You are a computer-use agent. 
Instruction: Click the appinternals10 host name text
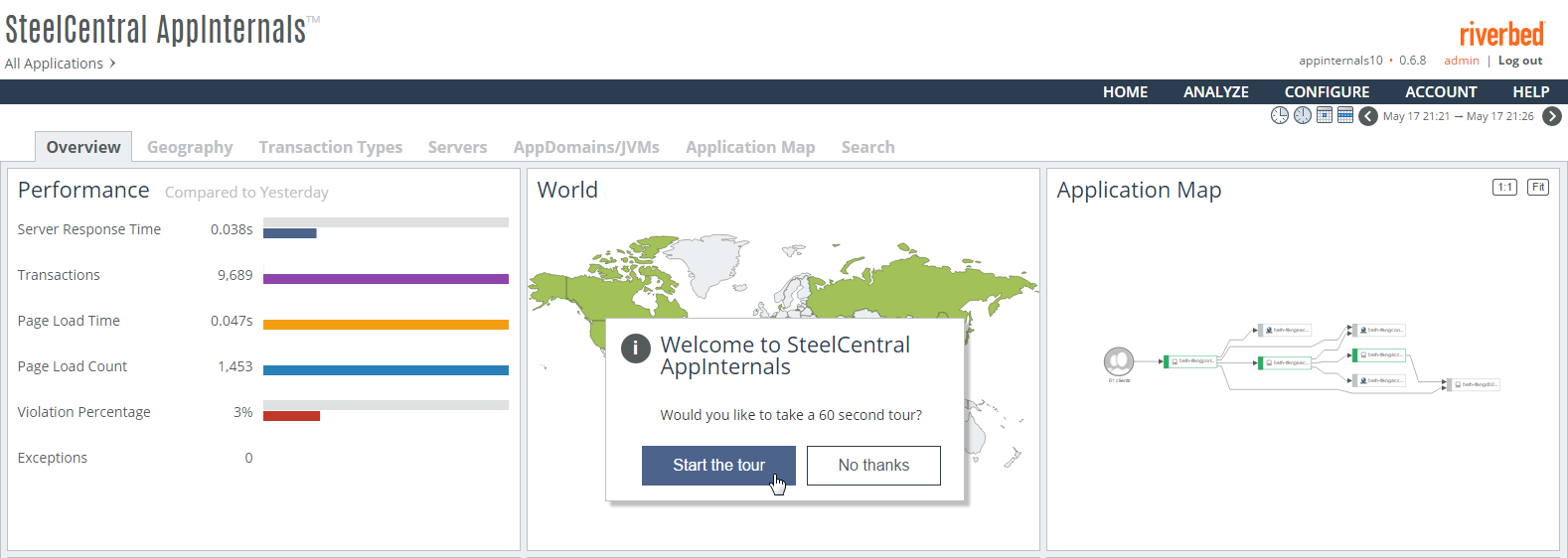1340,61
